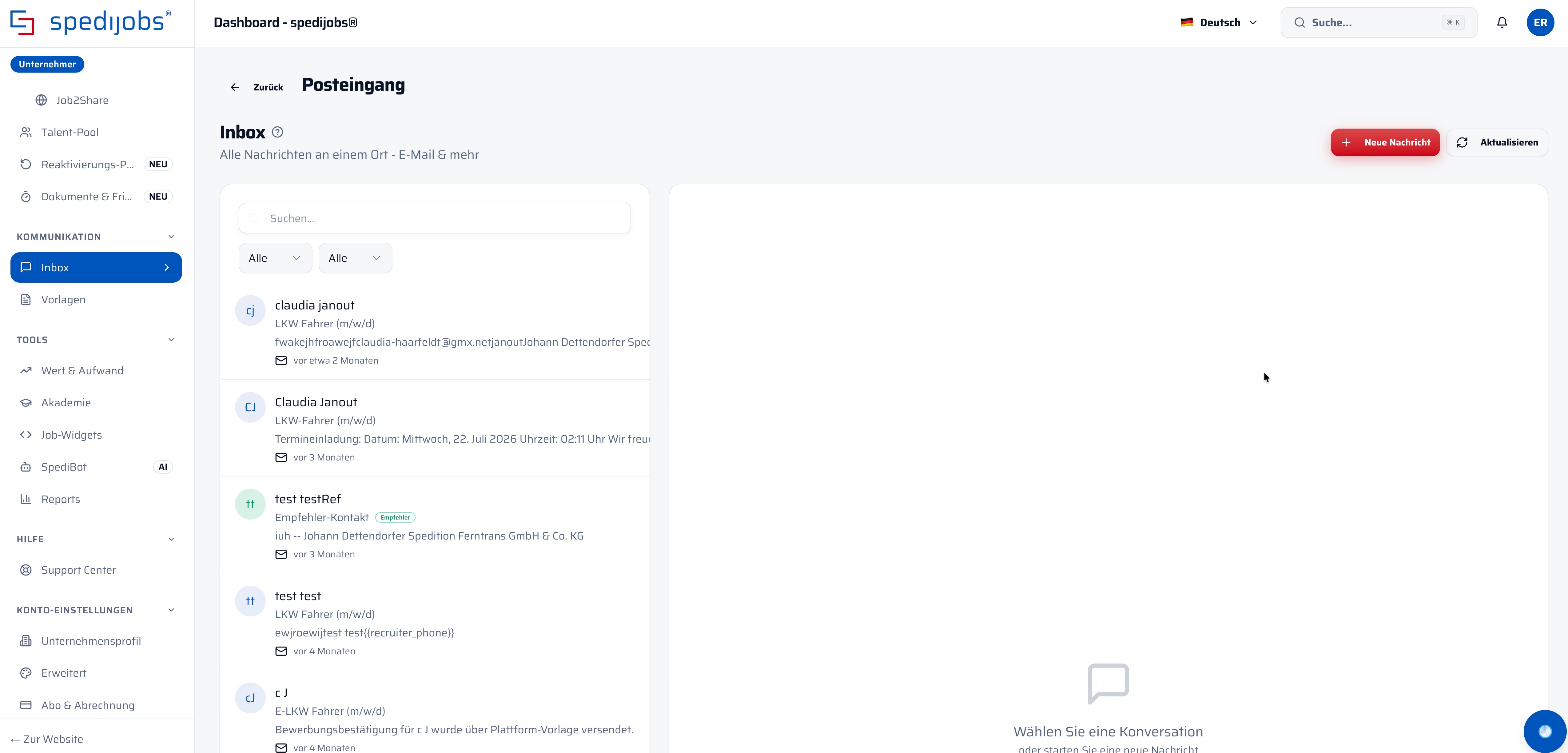
Task: Click the Aktualisieren button
Action: 1497,142
